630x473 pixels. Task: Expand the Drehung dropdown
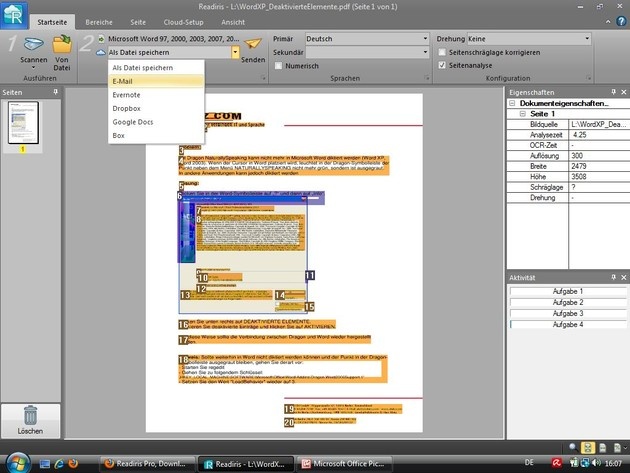[x=529, y=39]
